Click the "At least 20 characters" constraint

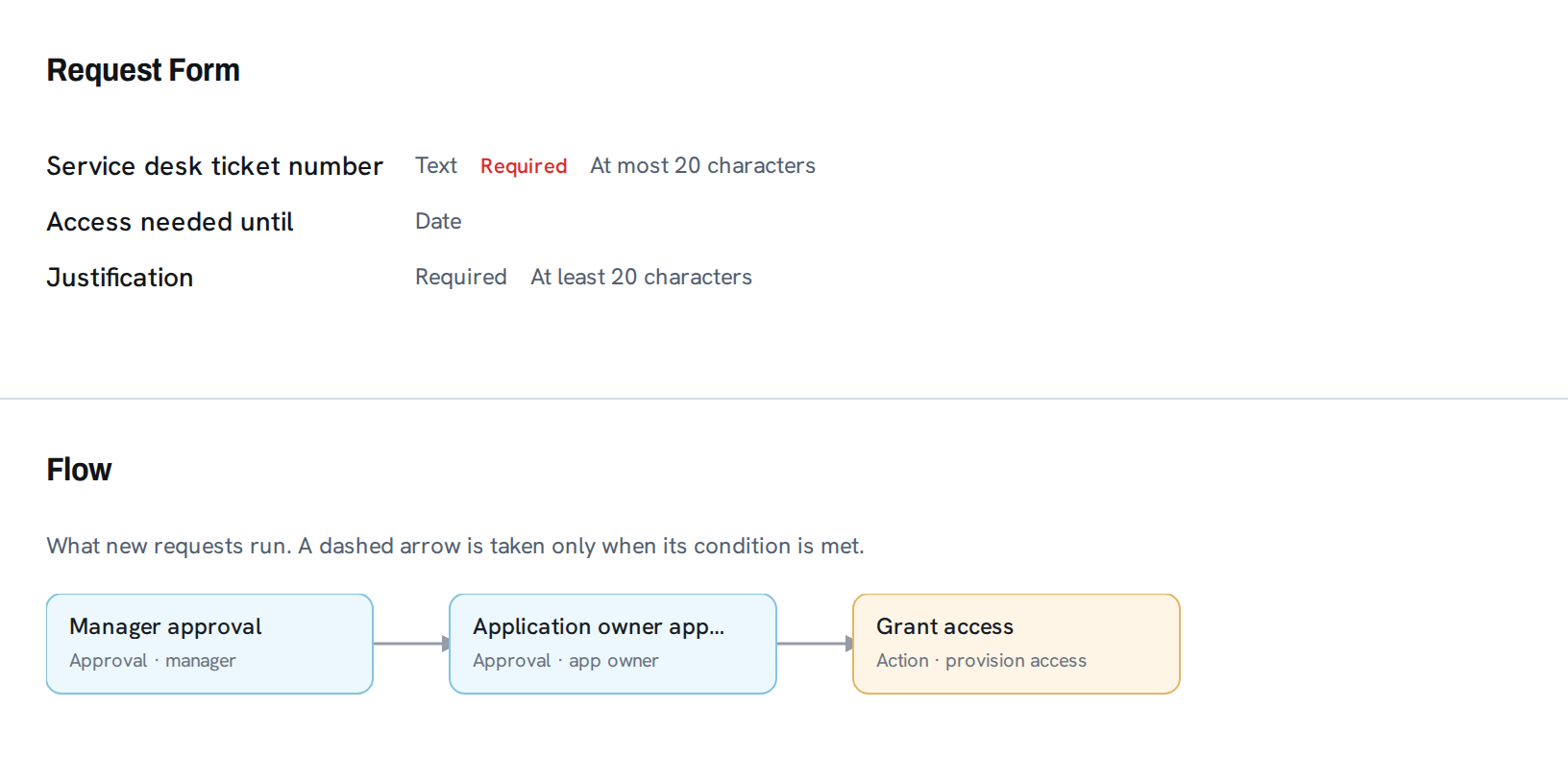tap(641, 277)
